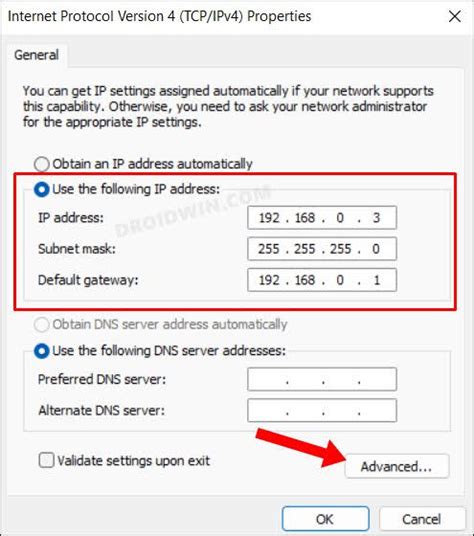Click the Default gateway input field
The height and width of the screenshot is (536, 474).
[x=322, y=280]
